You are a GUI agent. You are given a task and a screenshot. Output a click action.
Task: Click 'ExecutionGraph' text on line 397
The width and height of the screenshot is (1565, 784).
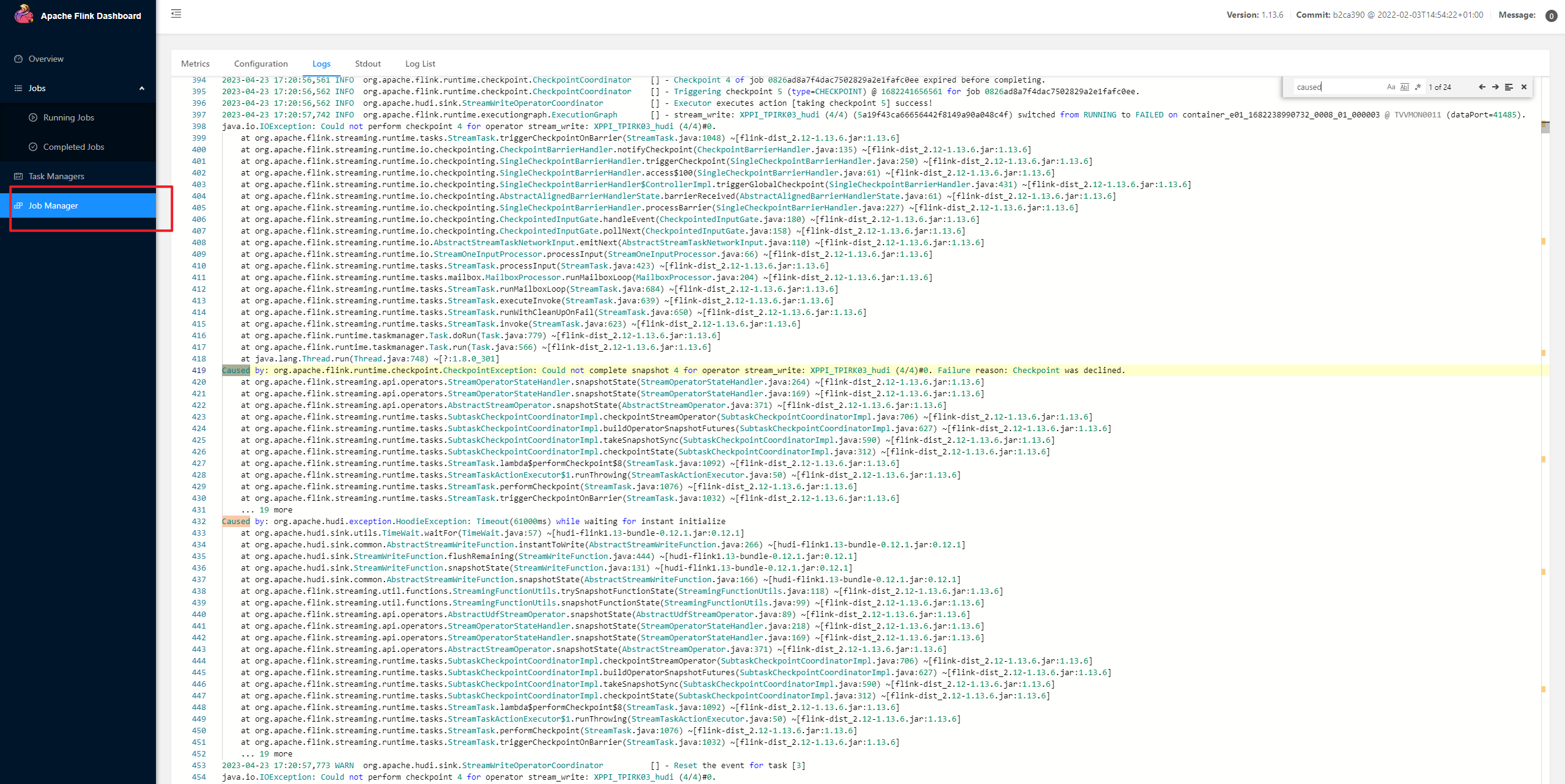pyautogui.click(x=584, y=114)
